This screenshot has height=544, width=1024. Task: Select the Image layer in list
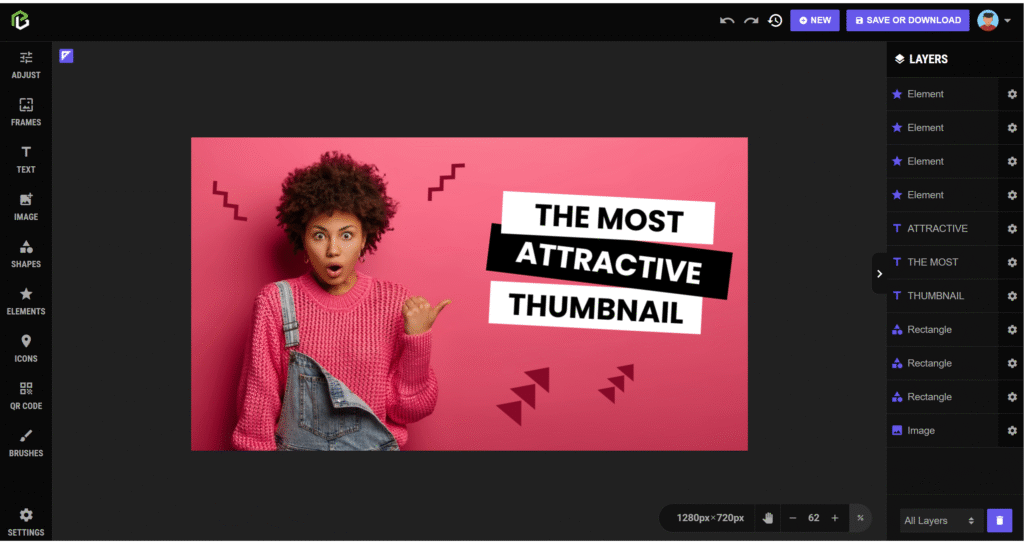pos(921,430)
